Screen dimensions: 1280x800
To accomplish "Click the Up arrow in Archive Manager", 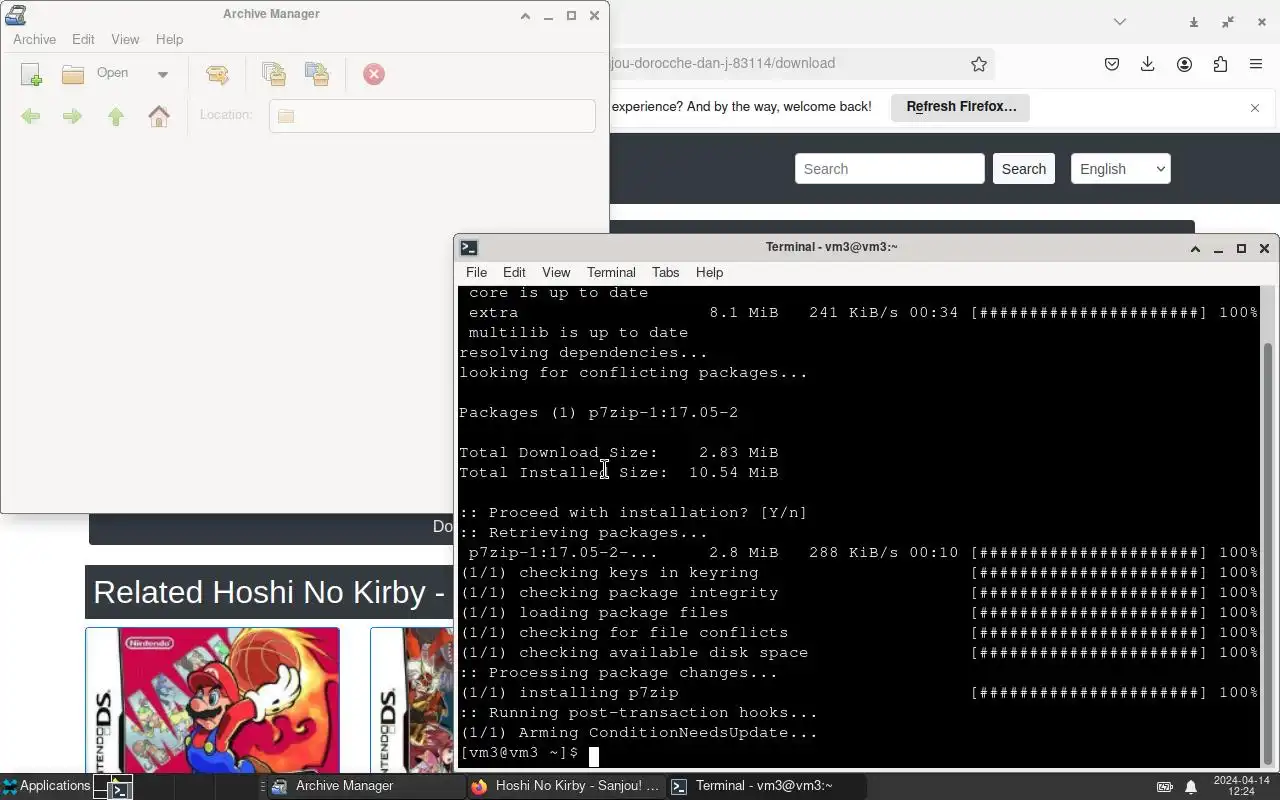I will click(x=116, y=116).
